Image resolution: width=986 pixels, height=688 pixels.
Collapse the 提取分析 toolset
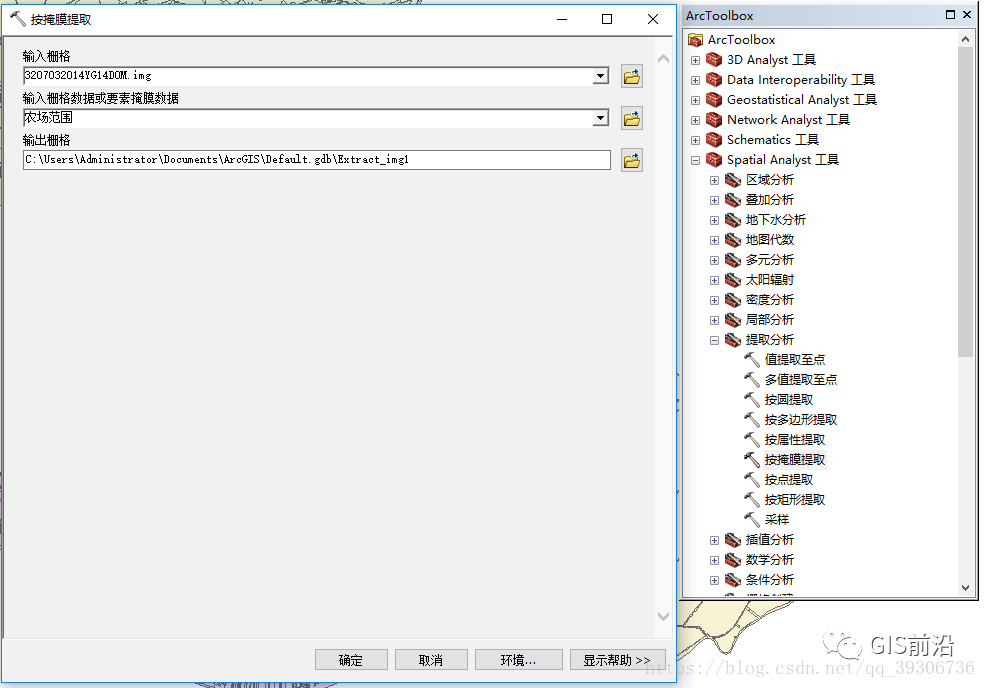(714, 340)
